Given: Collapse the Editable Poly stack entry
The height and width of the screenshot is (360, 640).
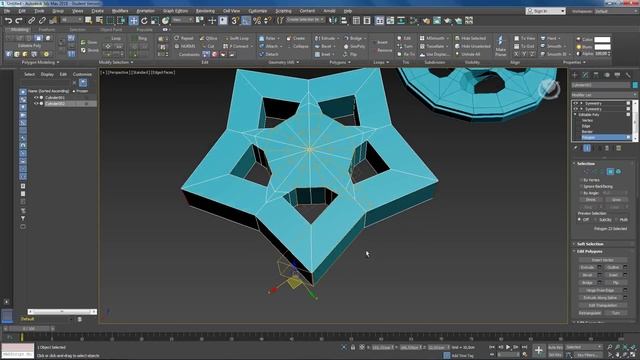Looking at the screenshot, I should click(576, 115).
